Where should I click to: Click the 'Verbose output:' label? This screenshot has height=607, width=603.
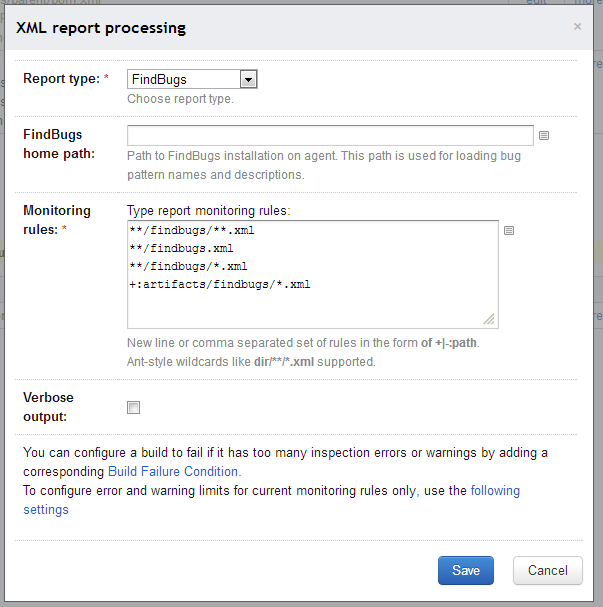[x=48, y=407]
